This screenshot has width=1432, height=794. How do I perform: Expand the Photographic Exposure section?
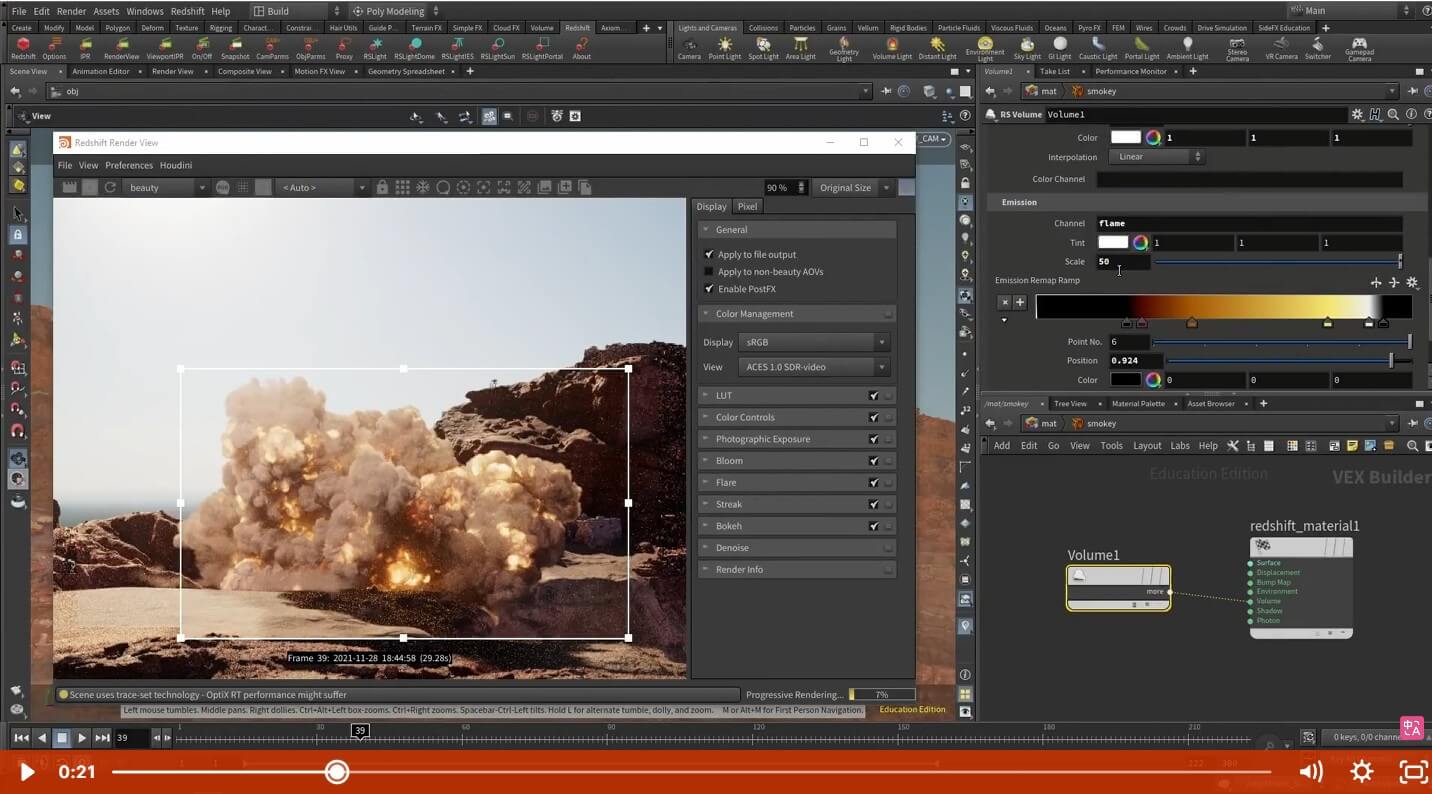[x=763, y=439]
